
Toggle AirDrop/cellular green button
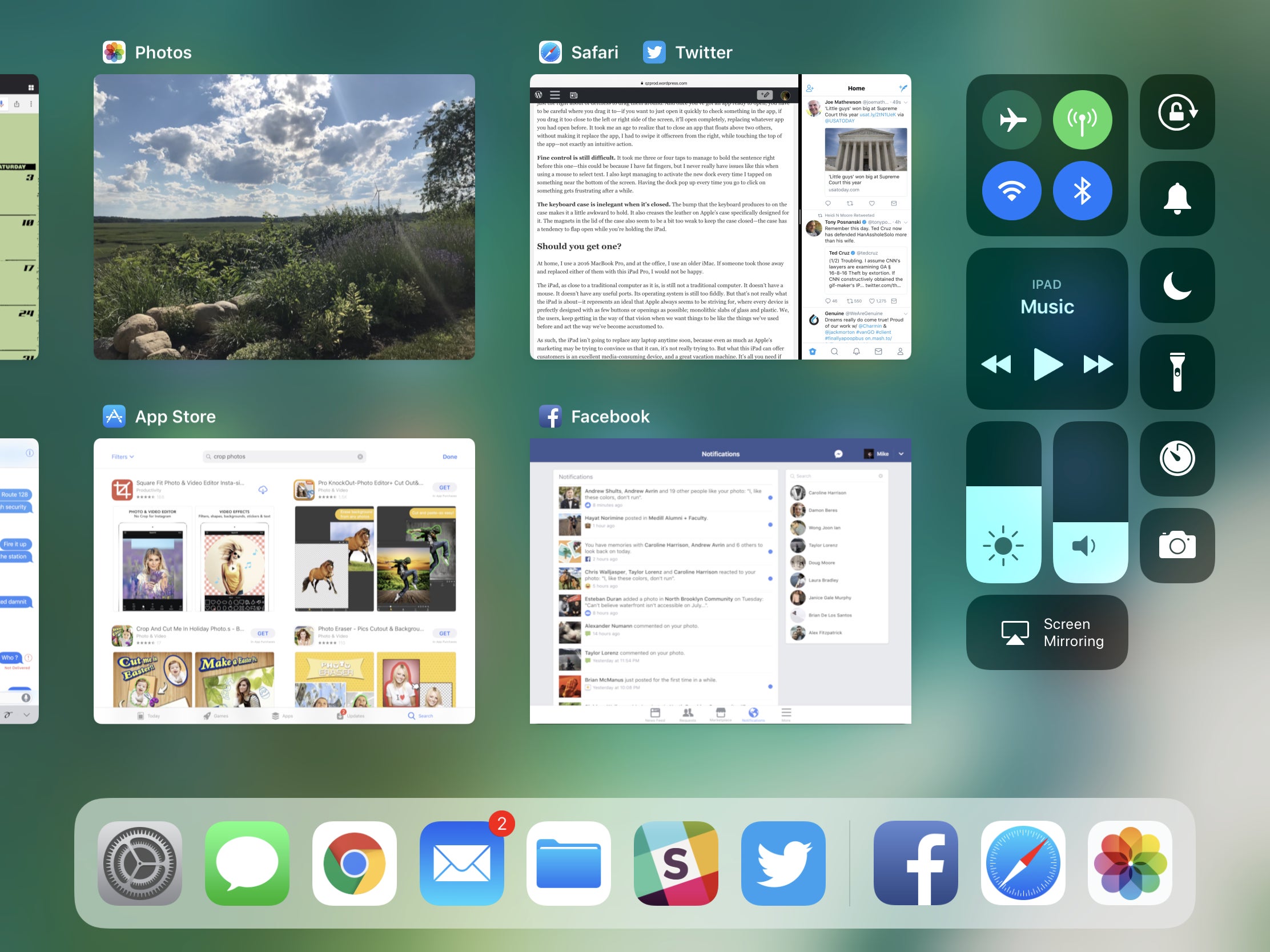pos(1082,120)
